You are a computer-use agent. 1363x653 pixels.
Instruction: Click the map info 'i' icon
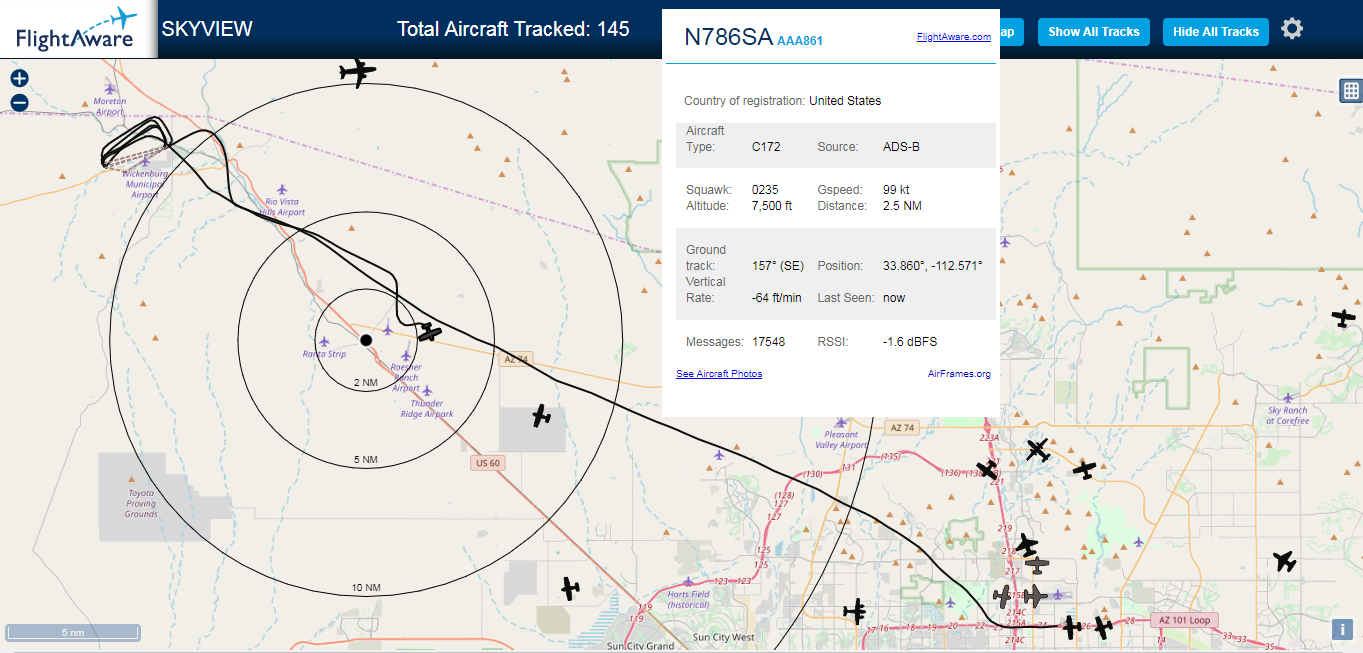pyautogui.click(x=1342, y=629)
